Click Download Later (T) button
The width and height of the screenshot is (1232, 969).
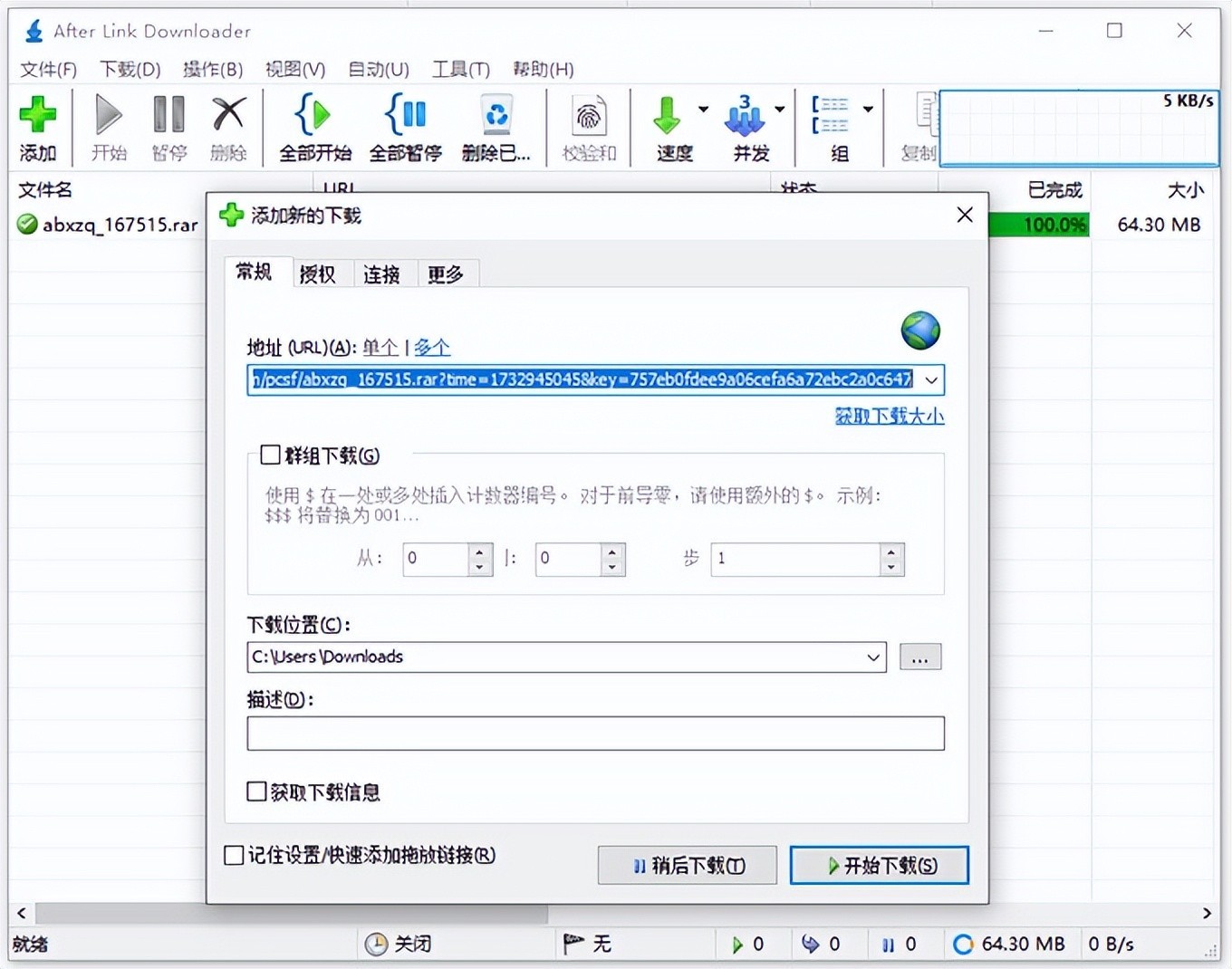coord(688,866)
